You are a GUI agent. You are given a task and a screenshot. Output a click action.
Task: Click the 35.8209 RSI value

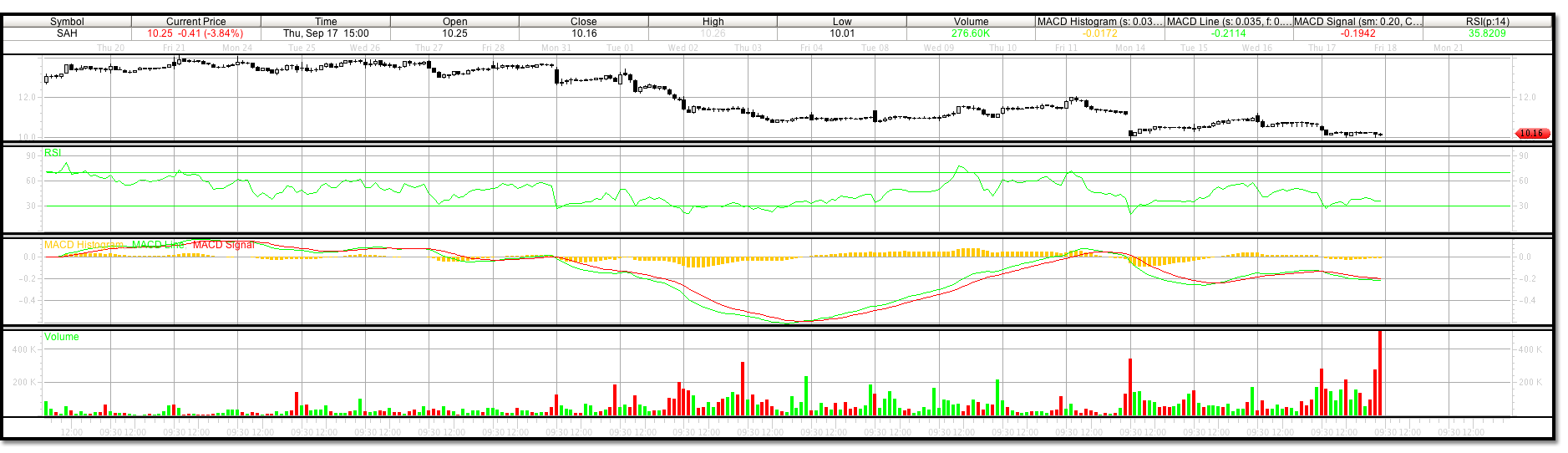click(1487, 33)
